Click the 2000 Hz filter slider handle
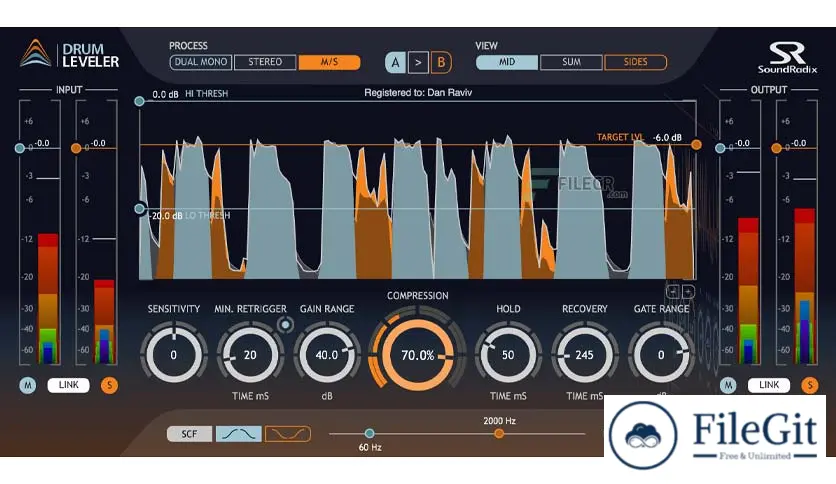Image resolution: width=836 pixels, height=484 pixels. coord(499,433)
